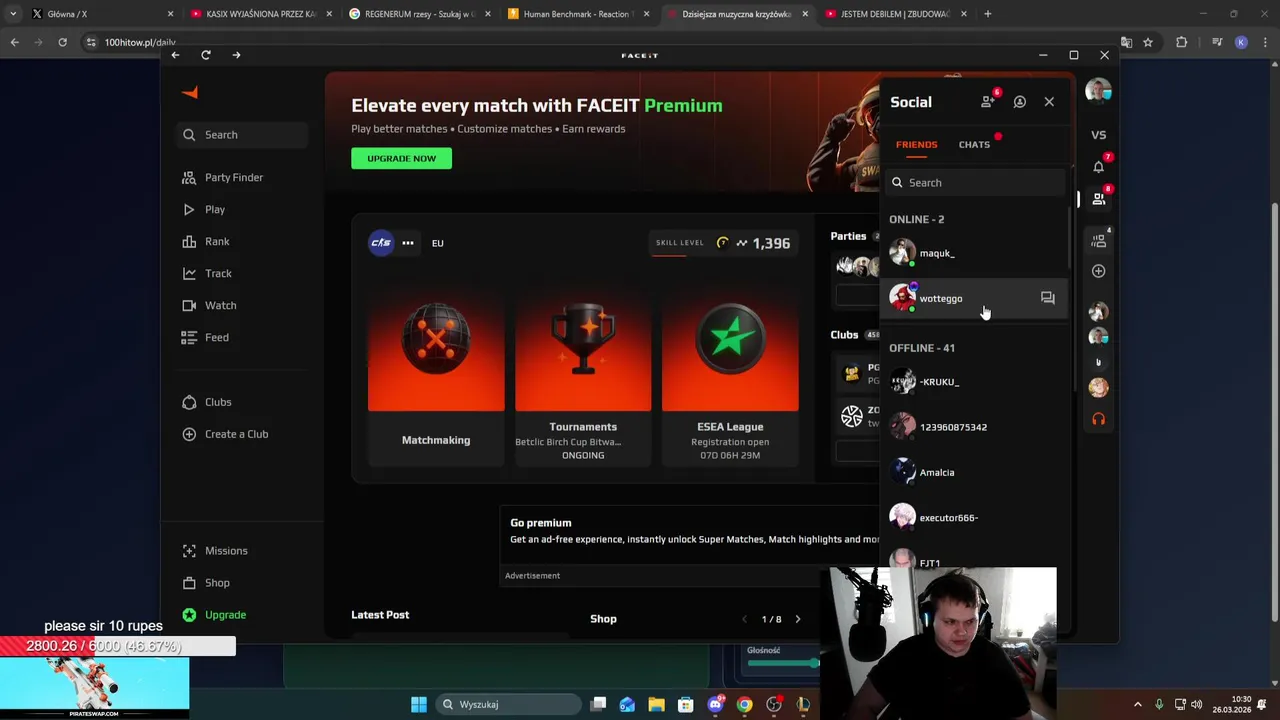Open the CS2 game selector icon
This screenshot has height=720, width=1280.
point(381,243)
